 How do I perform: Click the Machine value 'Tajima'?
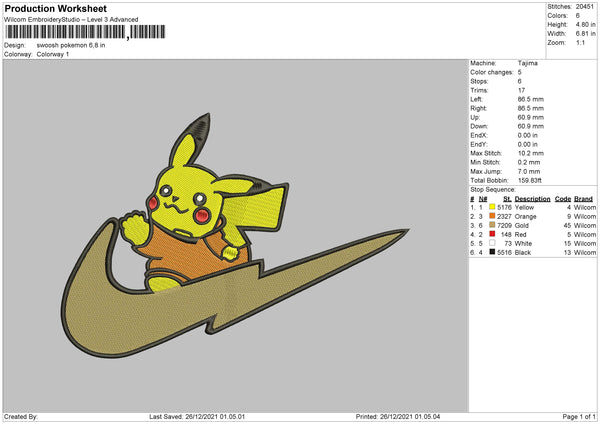tap(528, 63)
